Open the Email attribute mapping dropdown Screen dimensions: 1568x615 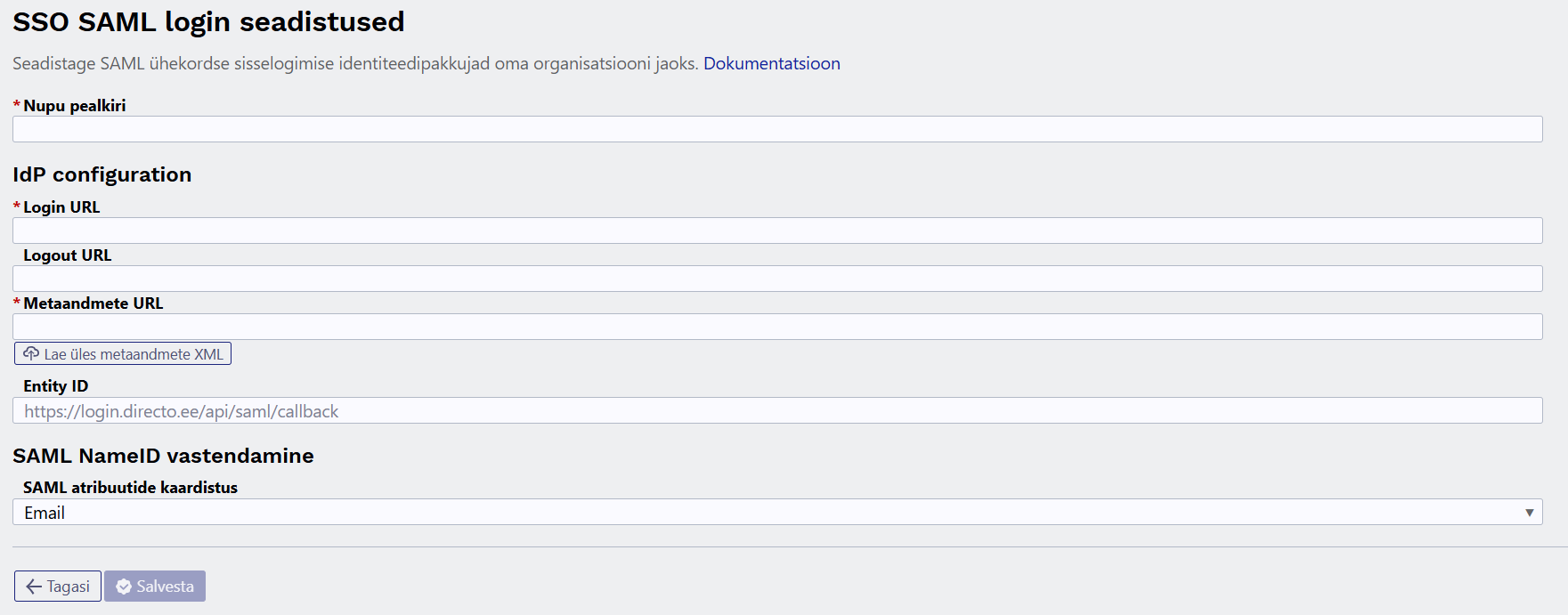[777, 512]
